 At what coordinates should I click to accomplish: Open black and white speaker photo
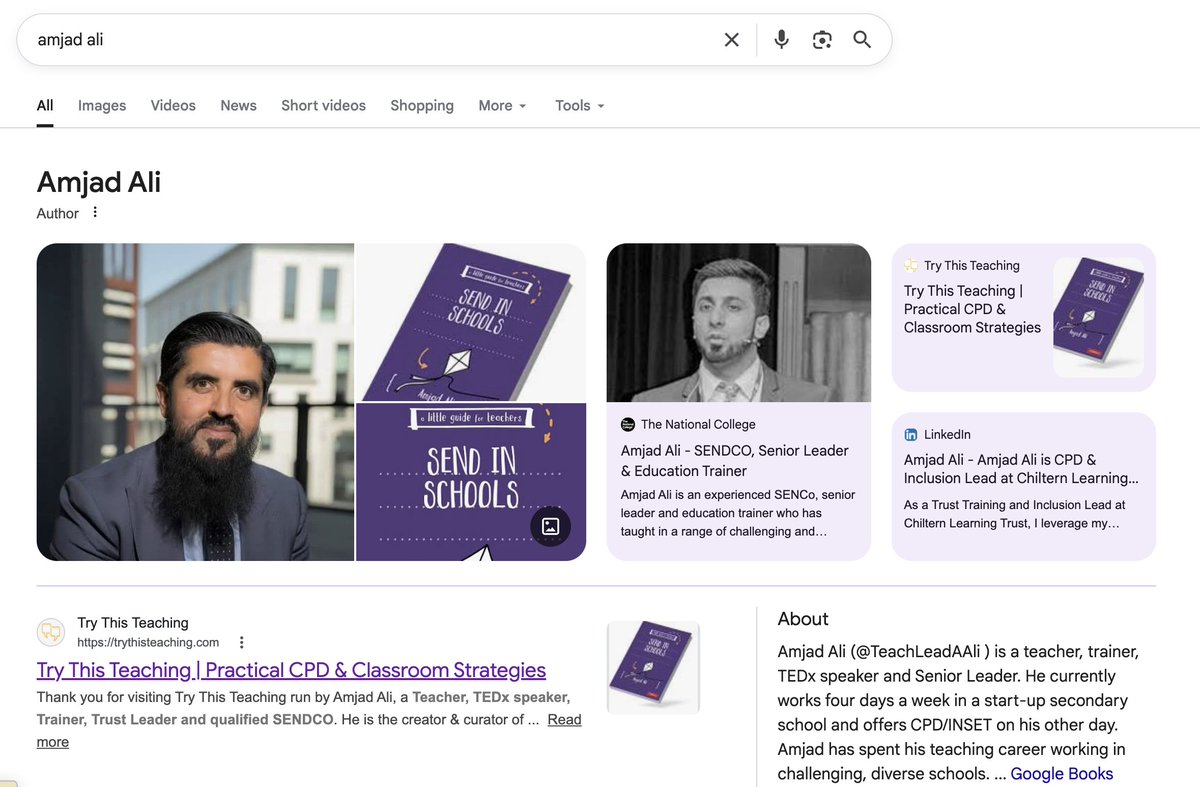[x=739, y=323]
